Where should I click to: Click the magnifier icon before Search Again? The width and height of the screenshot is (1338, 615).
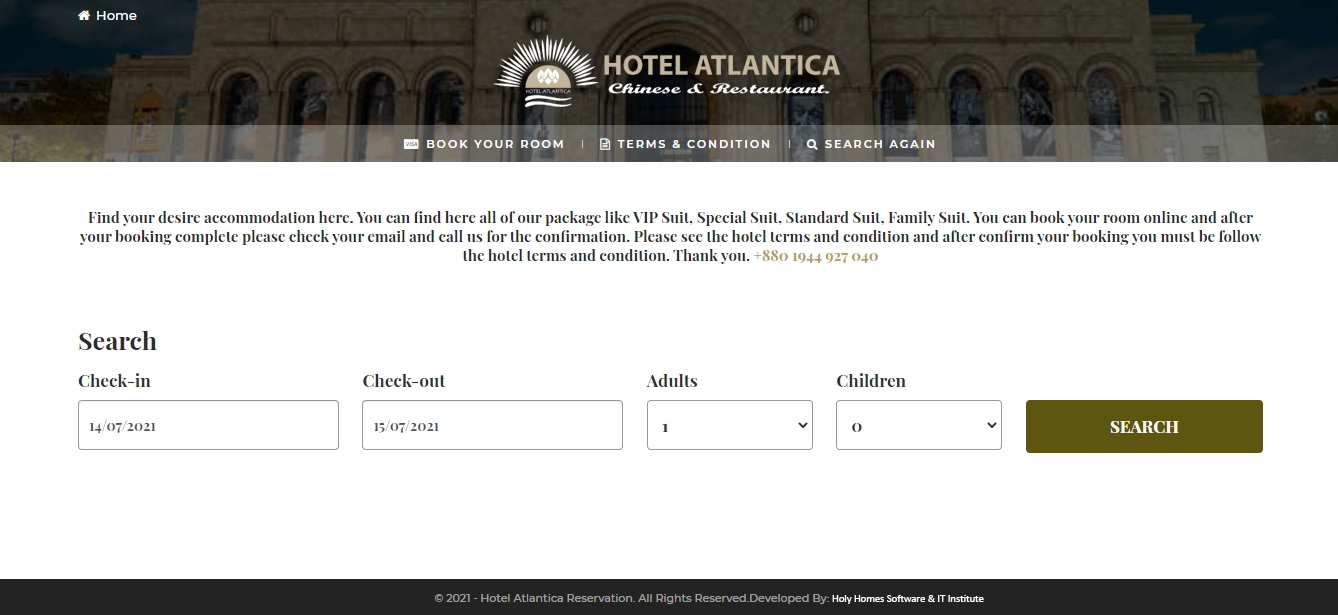click(812, 144)
